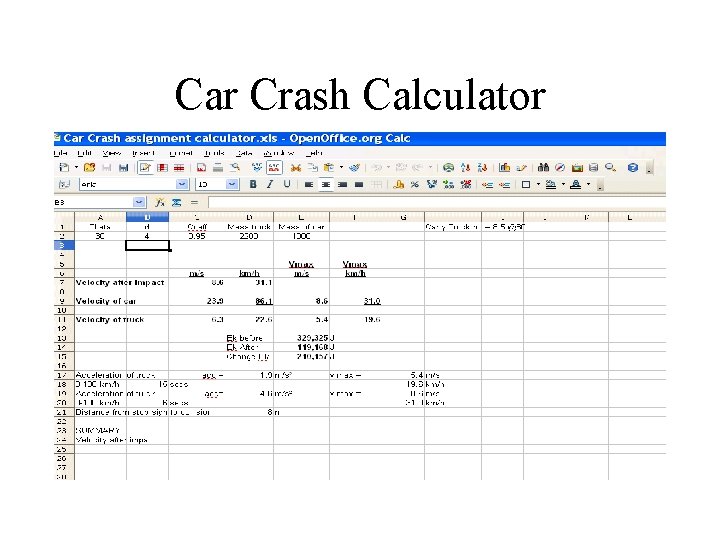720x540 pixels.
Task: Open the Styles and Formatting icon
Action: pyautogui.click(x=64, y=185)
